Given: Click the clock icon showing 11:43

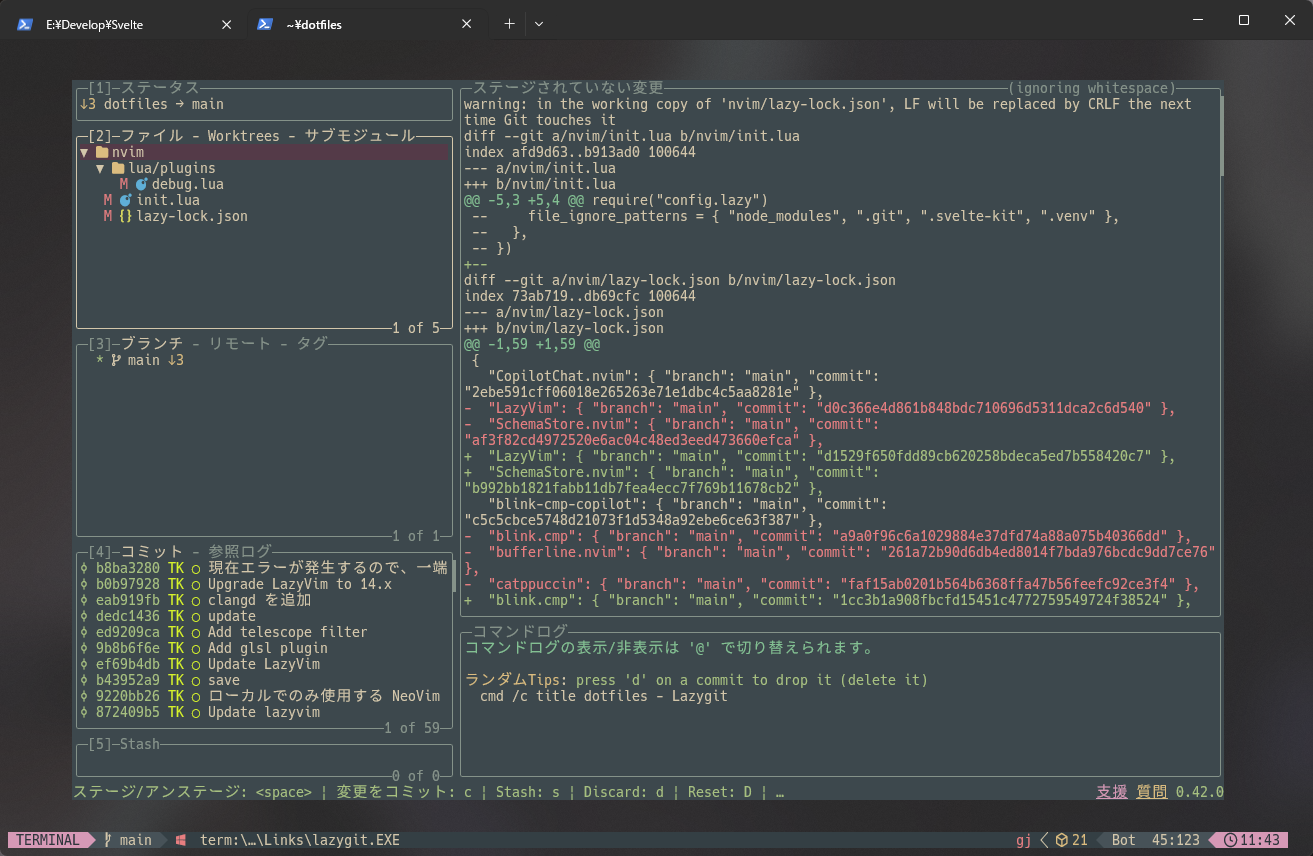Looking at the screenshot, I should (1230, 840).
